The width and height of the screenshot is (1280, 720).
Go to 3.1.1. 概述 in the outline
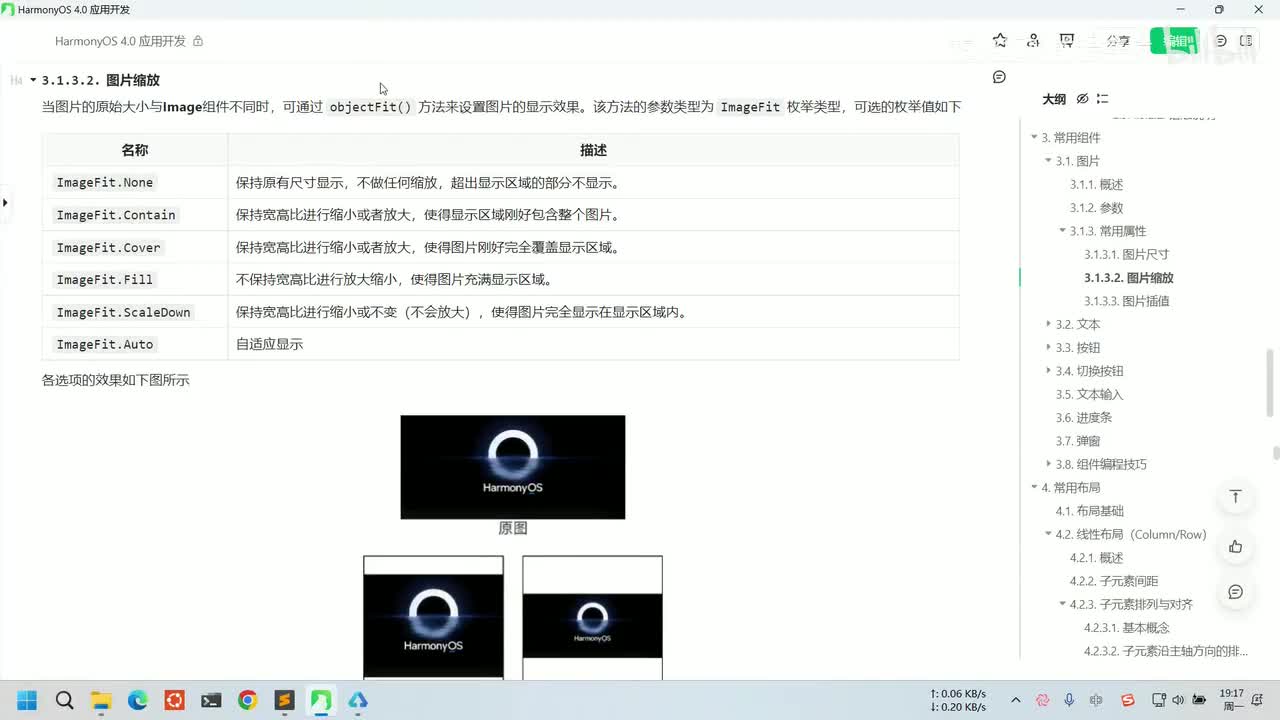click(1096, 184)
